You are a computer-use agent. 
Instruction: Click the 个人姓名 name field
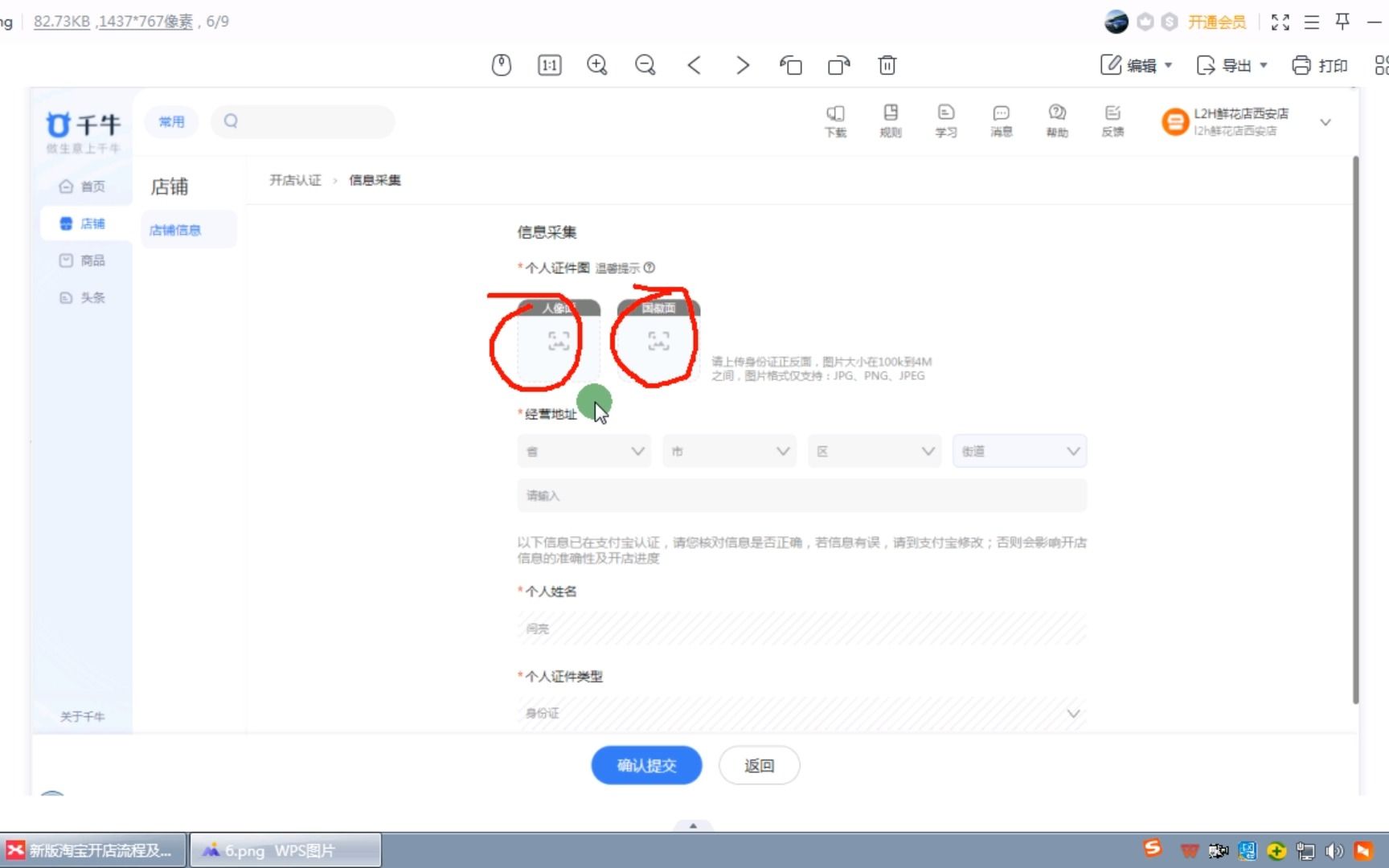pos(801,628)
